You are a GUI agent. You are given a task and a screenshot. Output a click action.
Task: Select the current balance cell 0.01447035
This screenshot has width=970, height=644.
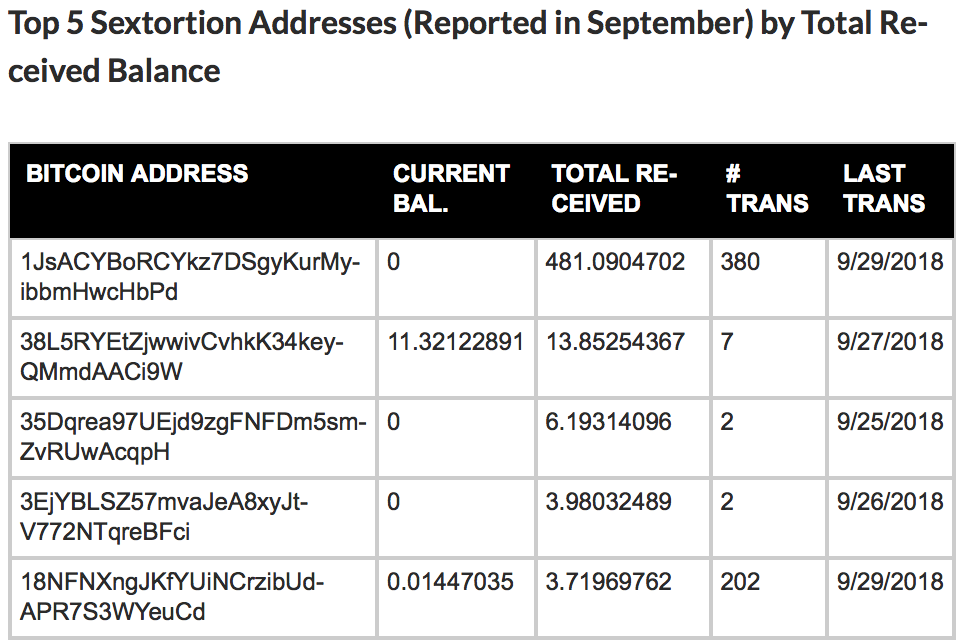click(450, 582)
